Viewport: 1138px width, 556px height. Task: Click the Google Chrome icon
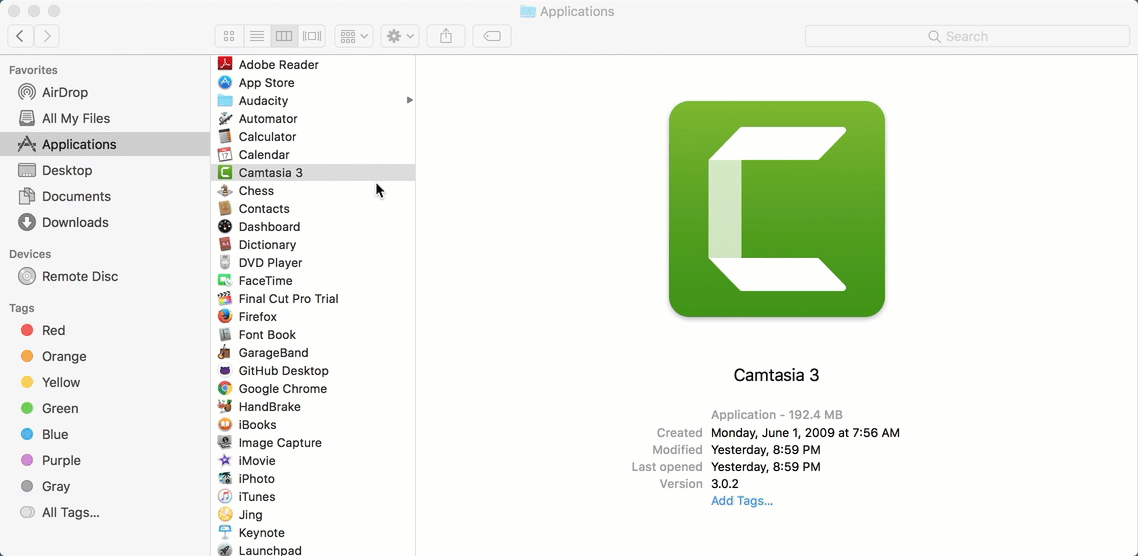coord(225,388)
